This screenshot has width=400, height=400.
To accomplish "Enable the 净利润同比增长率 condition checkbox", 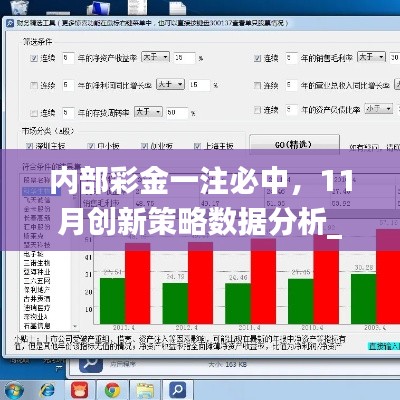I will tap(34, 86).
